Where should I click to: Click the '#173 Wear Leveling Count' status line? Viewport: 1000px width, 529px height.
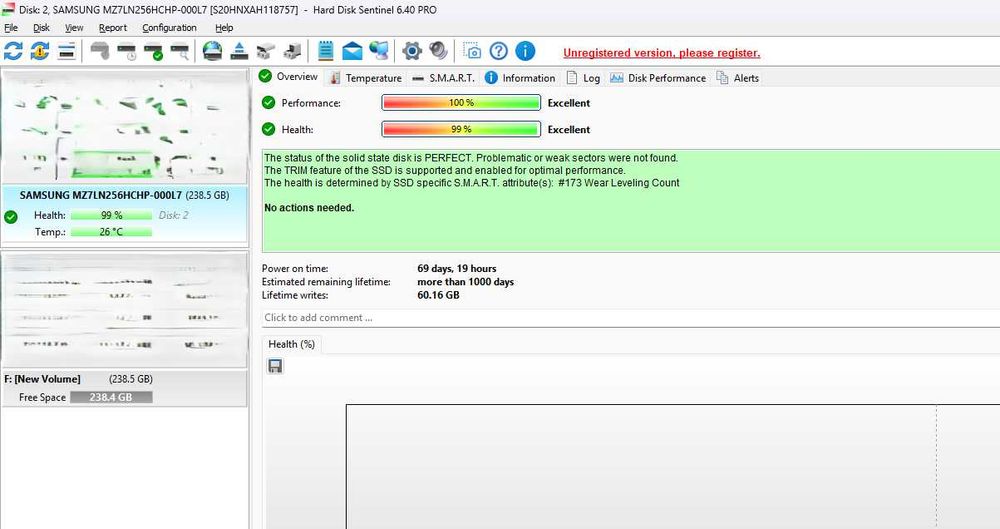(x=471, y=183)
